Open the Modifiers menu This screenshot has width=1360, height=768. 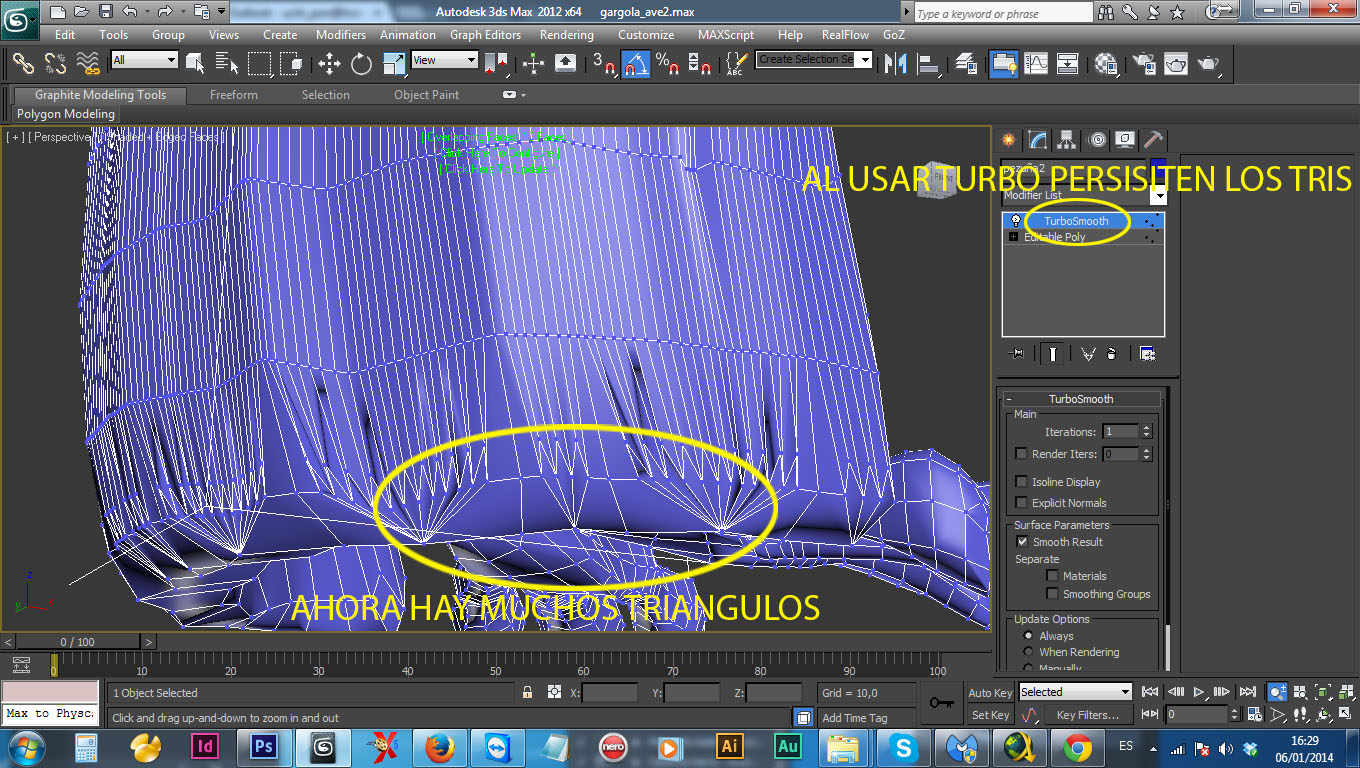coord(341,35)
